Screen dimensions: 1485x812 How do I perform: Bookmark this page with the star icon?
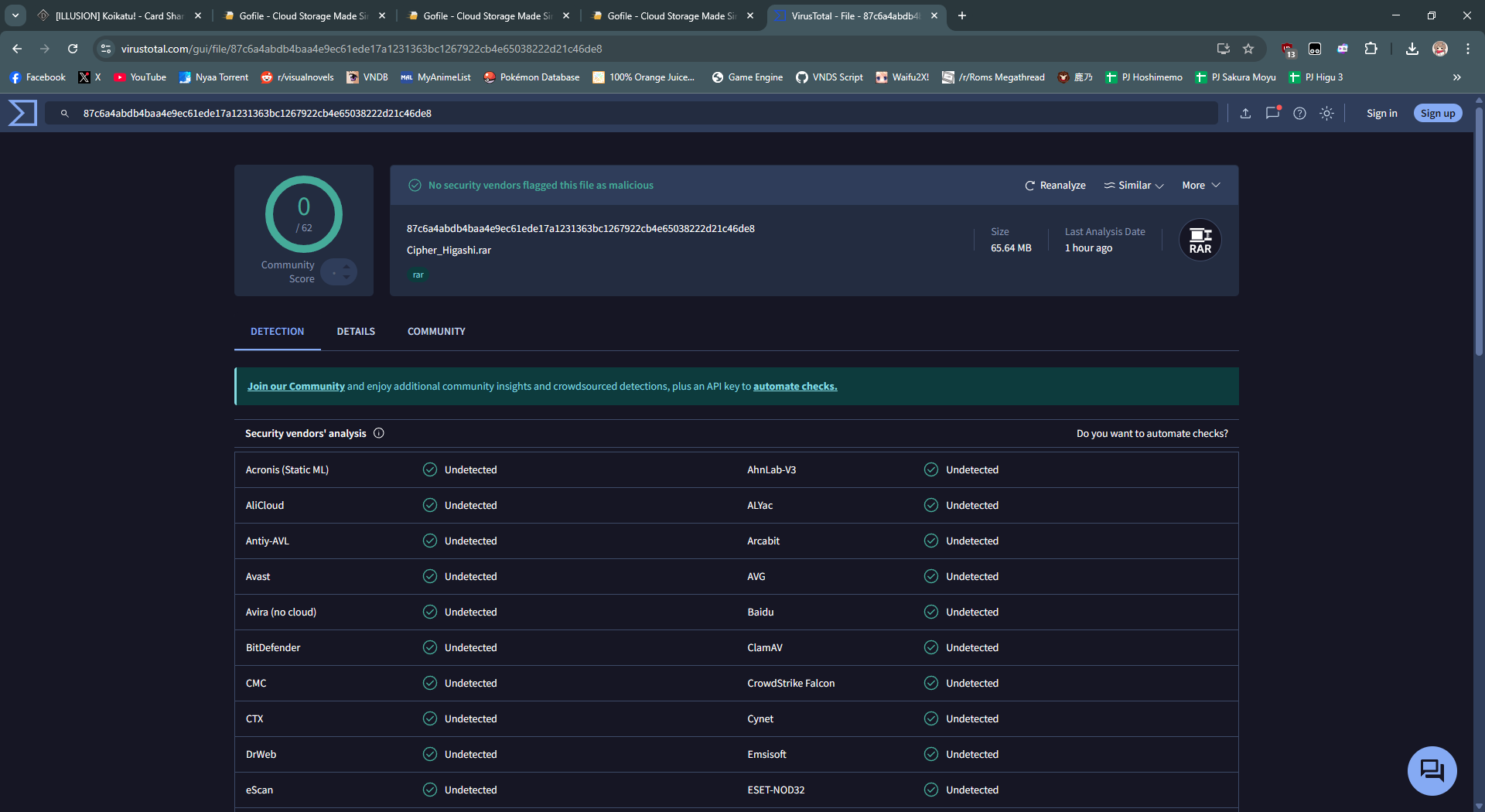click(1248, 49)
